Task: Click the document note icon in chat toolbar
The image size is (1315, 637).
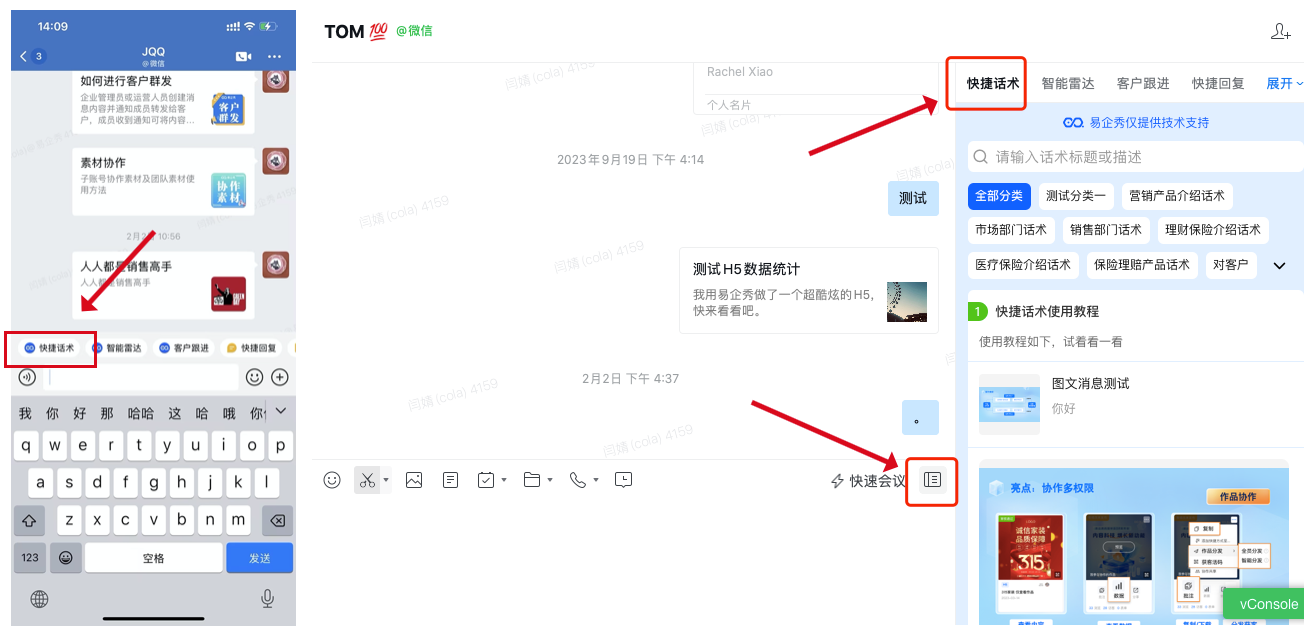Action: coord(451,480)
